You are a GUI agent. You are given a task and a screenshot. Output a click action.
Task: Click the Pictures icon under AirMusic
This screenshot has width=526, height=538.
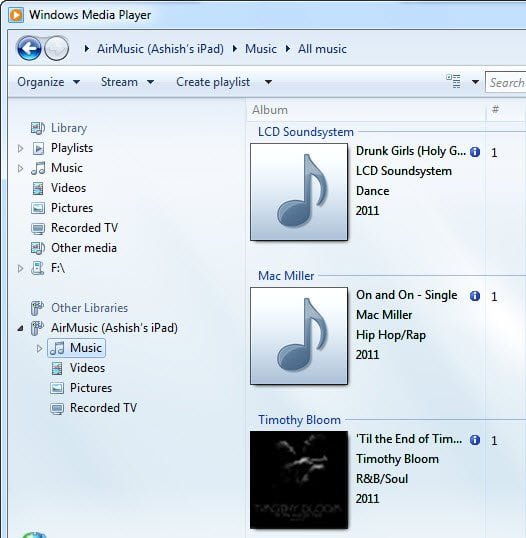[x=57, y=388]
